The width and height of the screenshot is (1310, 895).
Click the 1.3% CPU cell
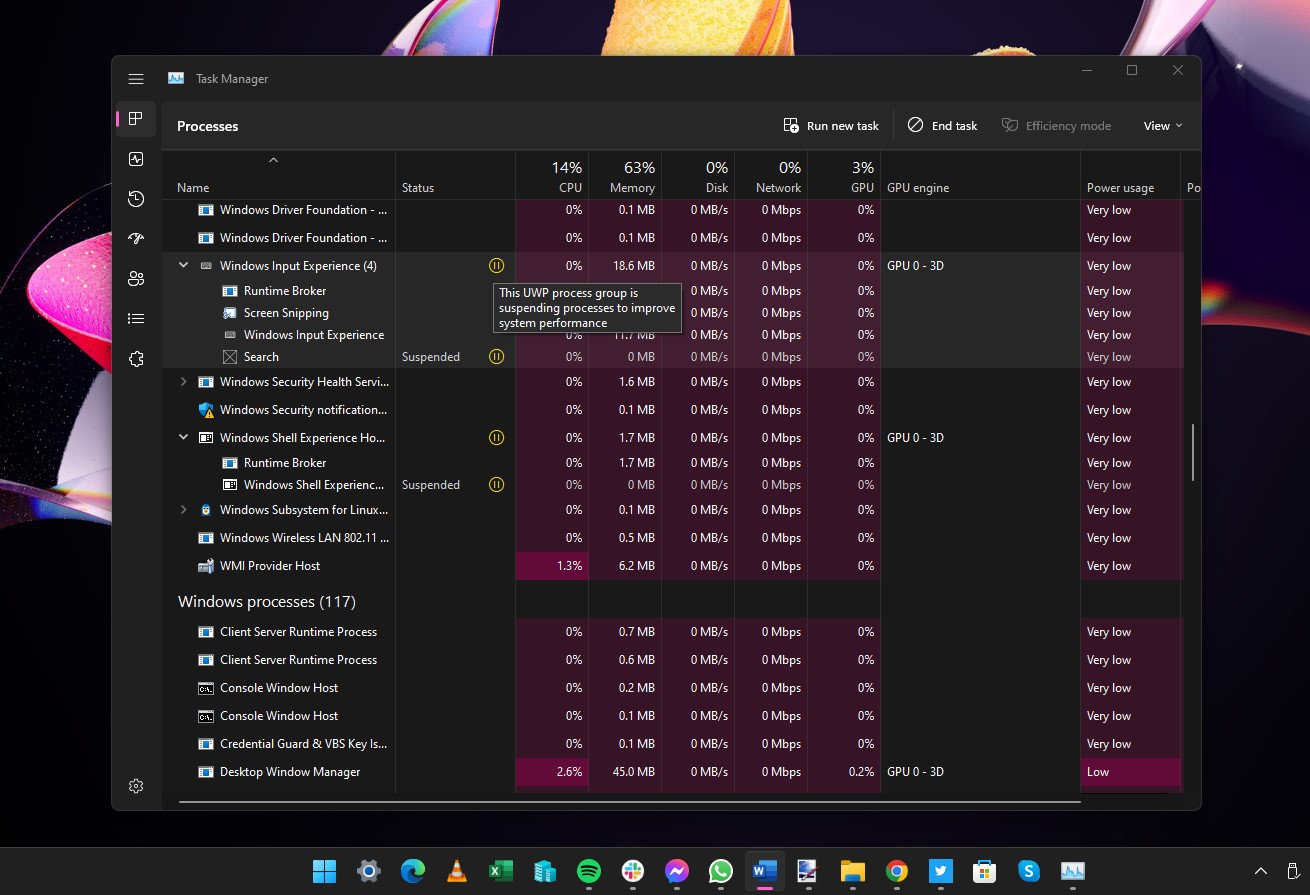pos(552,566)
